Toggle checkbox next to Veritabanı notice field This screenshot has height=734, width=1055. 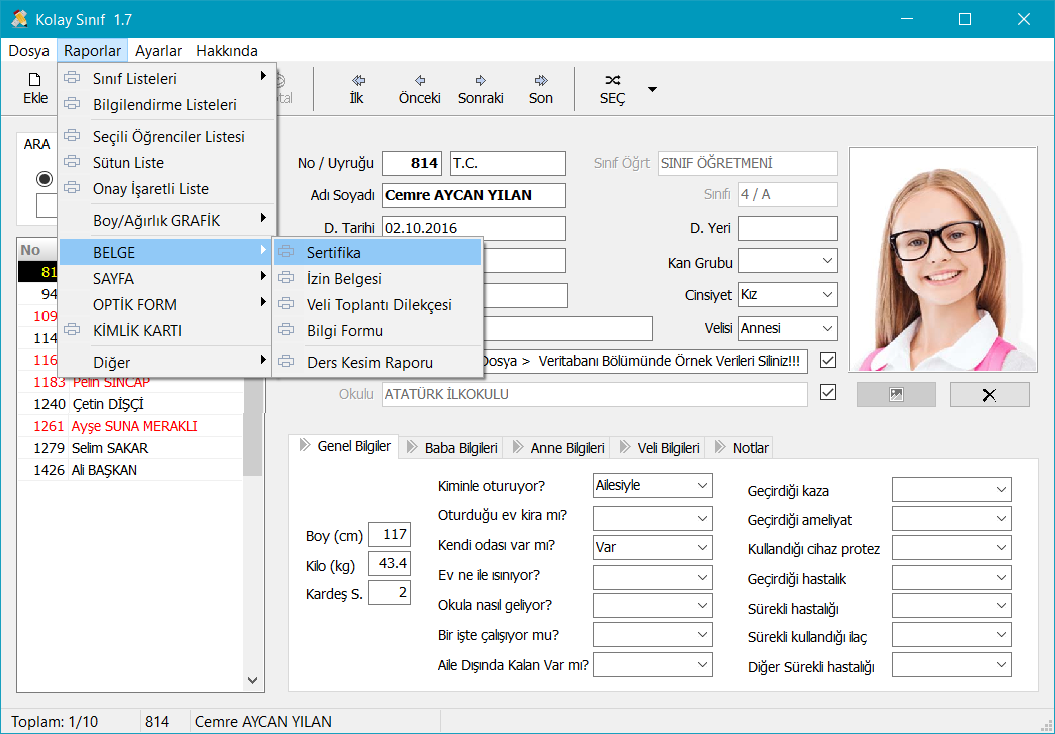(827, 360)
